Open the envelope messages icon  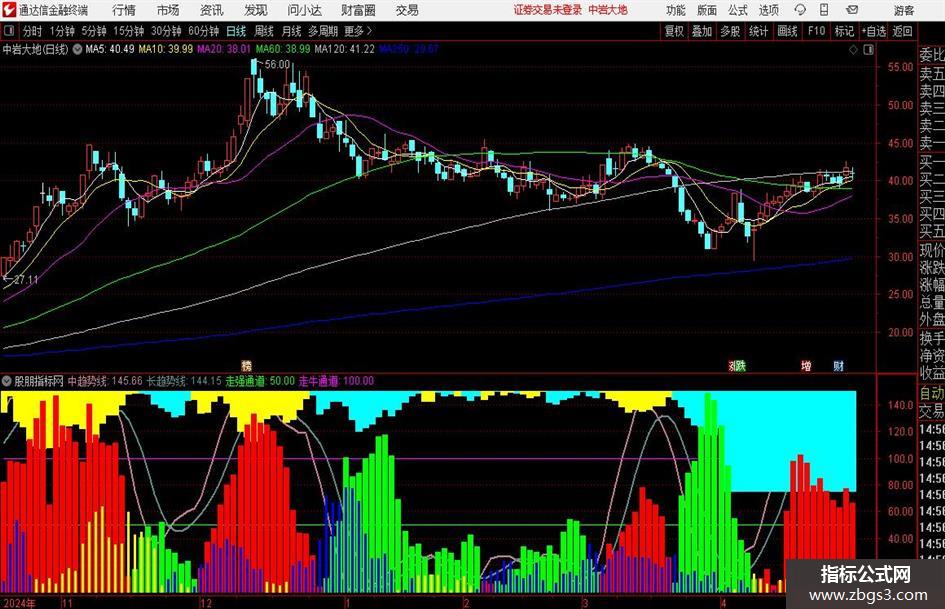point(852,10)
